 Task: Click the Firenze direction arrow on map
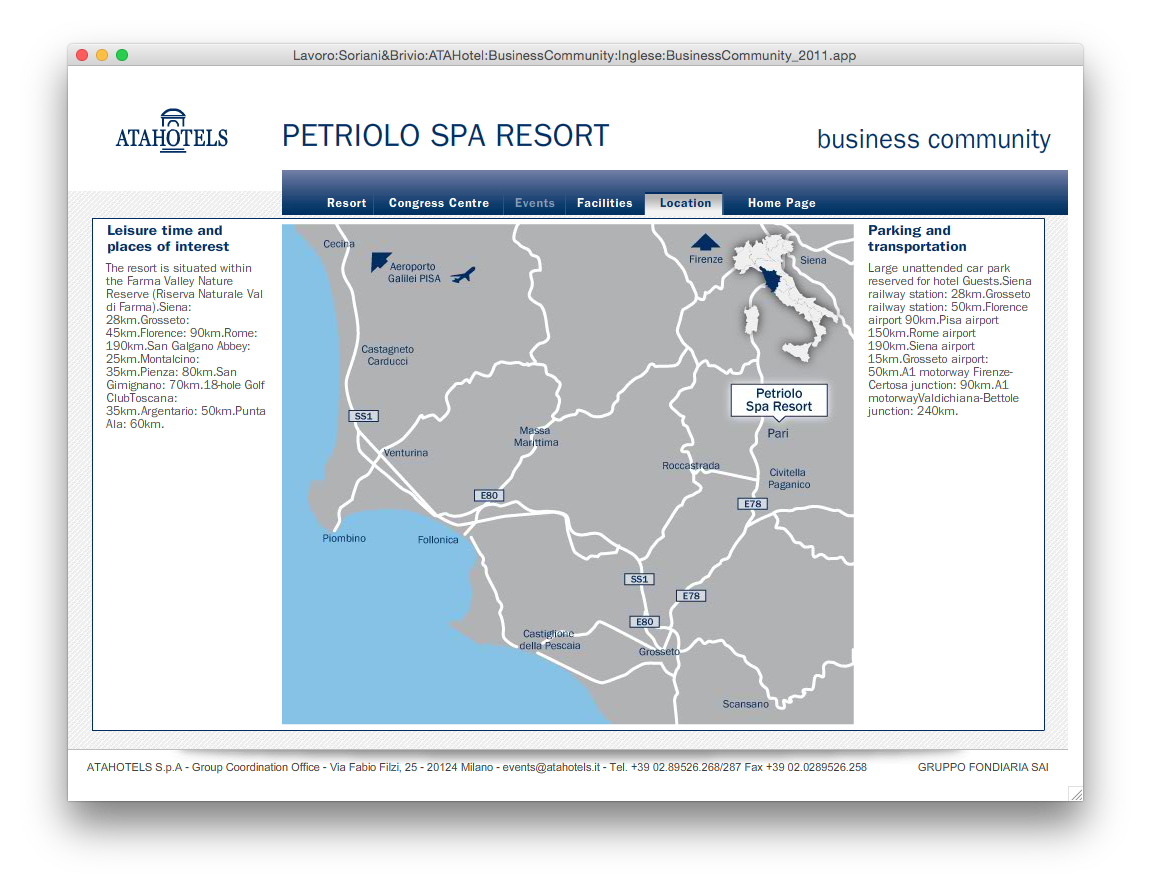click(x=705, y=242)
